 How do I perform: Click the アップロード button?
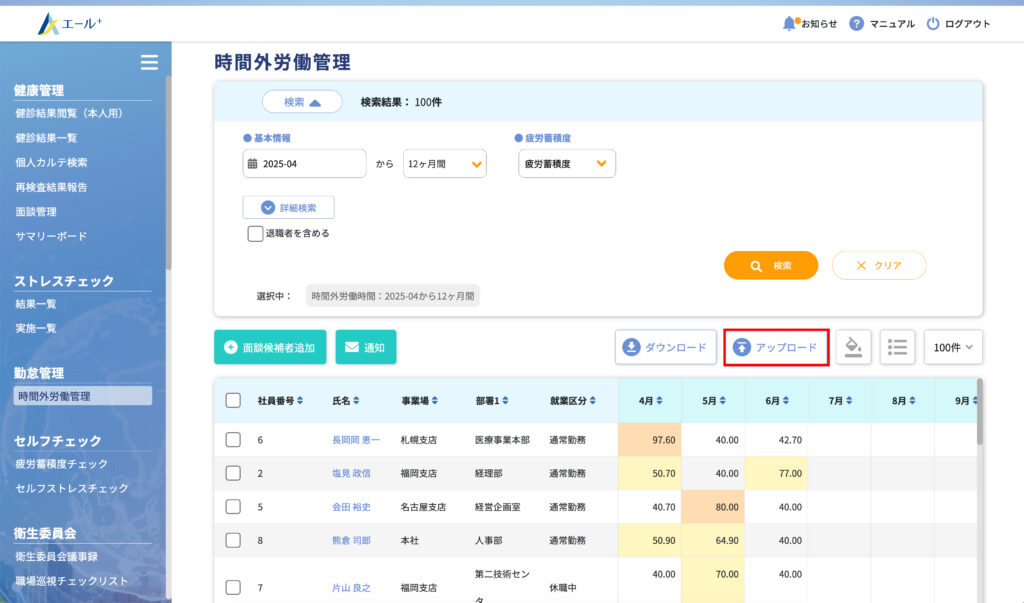(776, 347)
